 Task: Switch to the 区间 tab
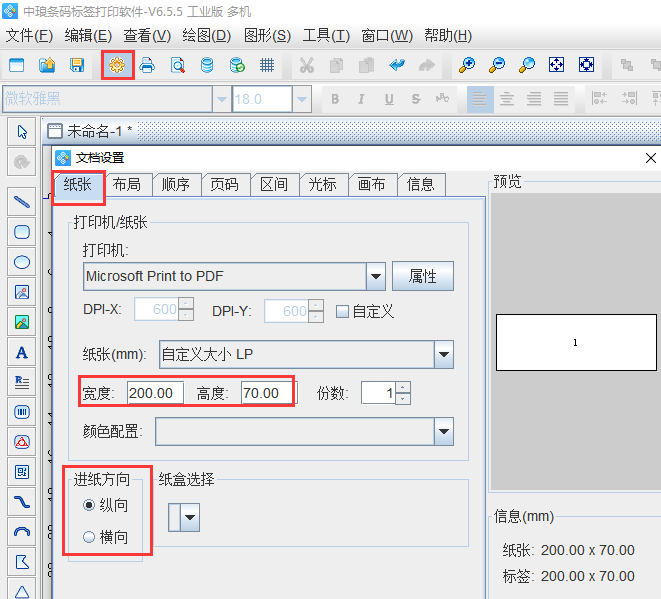coord(274,185)
